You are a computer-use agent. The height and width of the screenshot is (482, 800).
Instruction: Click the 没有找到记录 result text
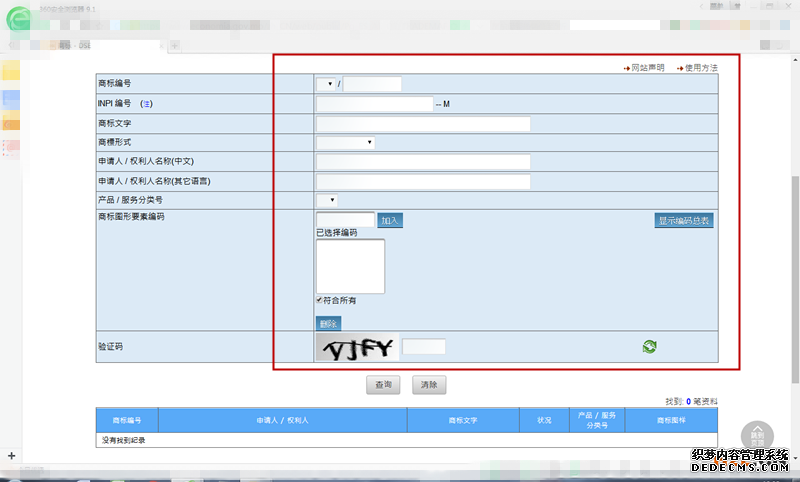[x=123, y=440]
